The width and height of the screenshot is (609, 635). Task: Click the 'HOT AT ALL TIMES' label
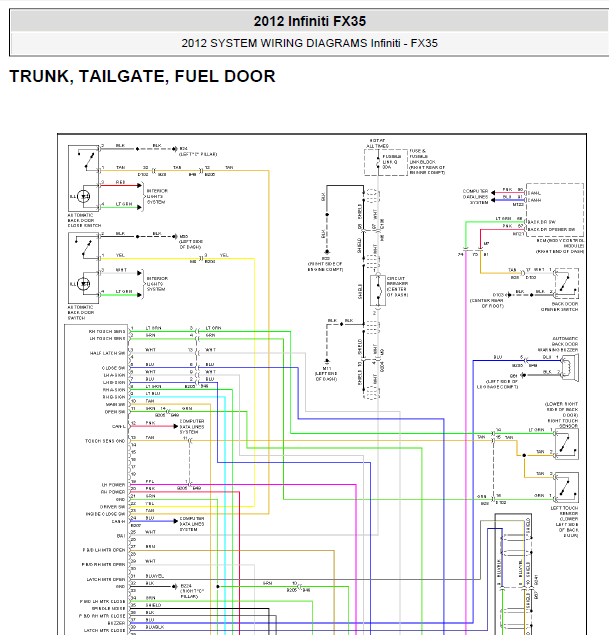(x=377, y=143)
